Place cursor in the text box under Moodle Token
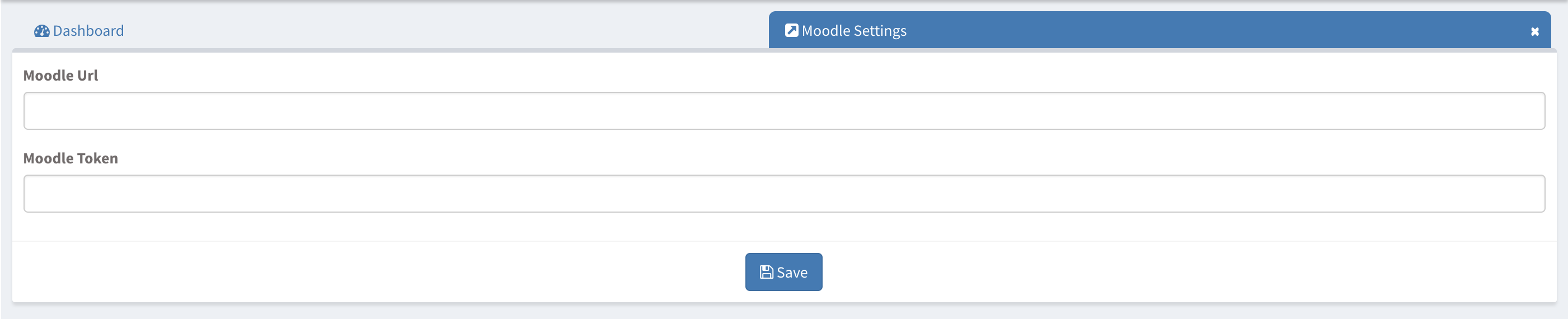Screen dimensions: 1568x319 point(783,194)
